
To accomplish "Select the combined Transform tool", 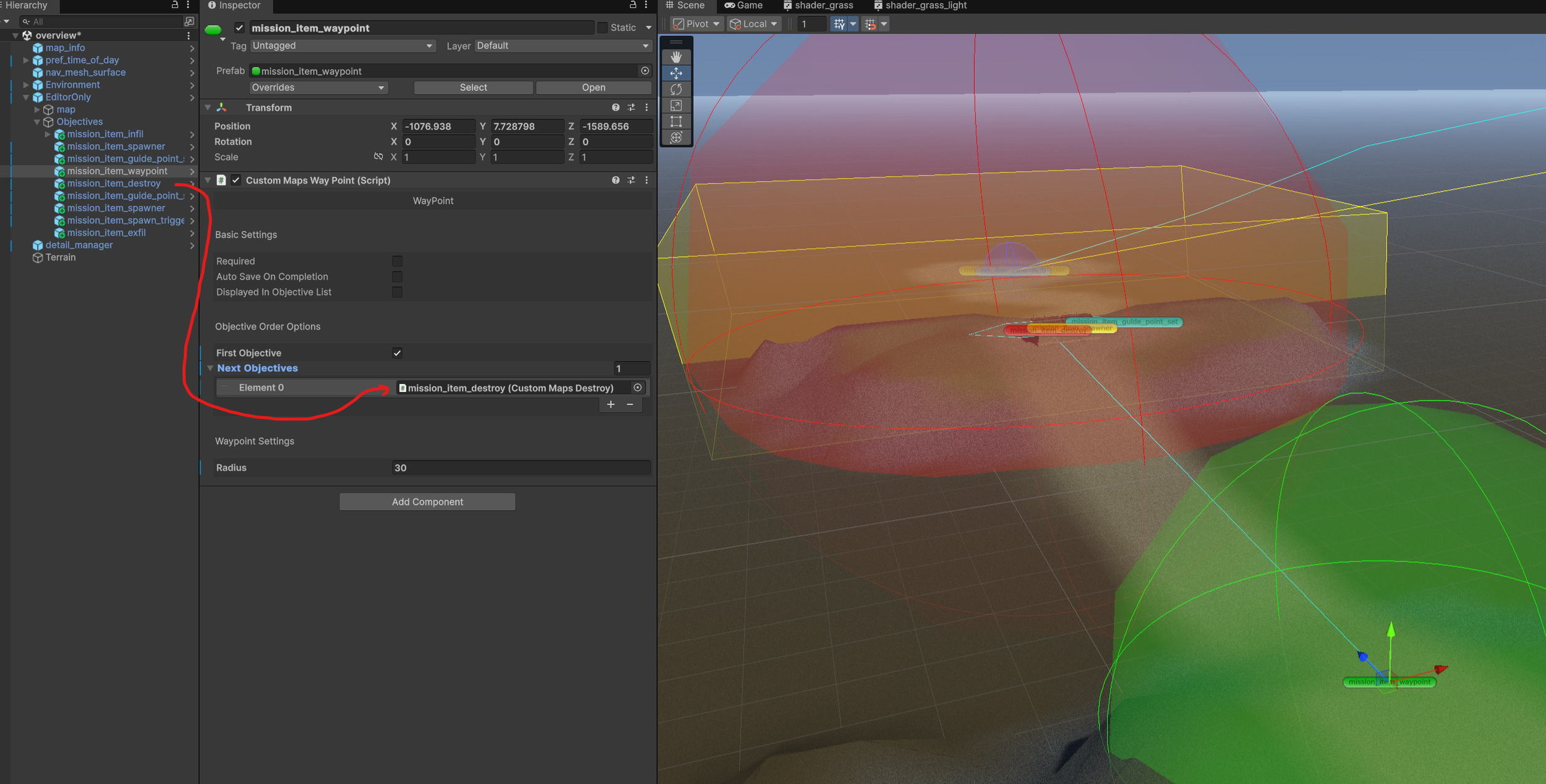I will tap(676, 137).
